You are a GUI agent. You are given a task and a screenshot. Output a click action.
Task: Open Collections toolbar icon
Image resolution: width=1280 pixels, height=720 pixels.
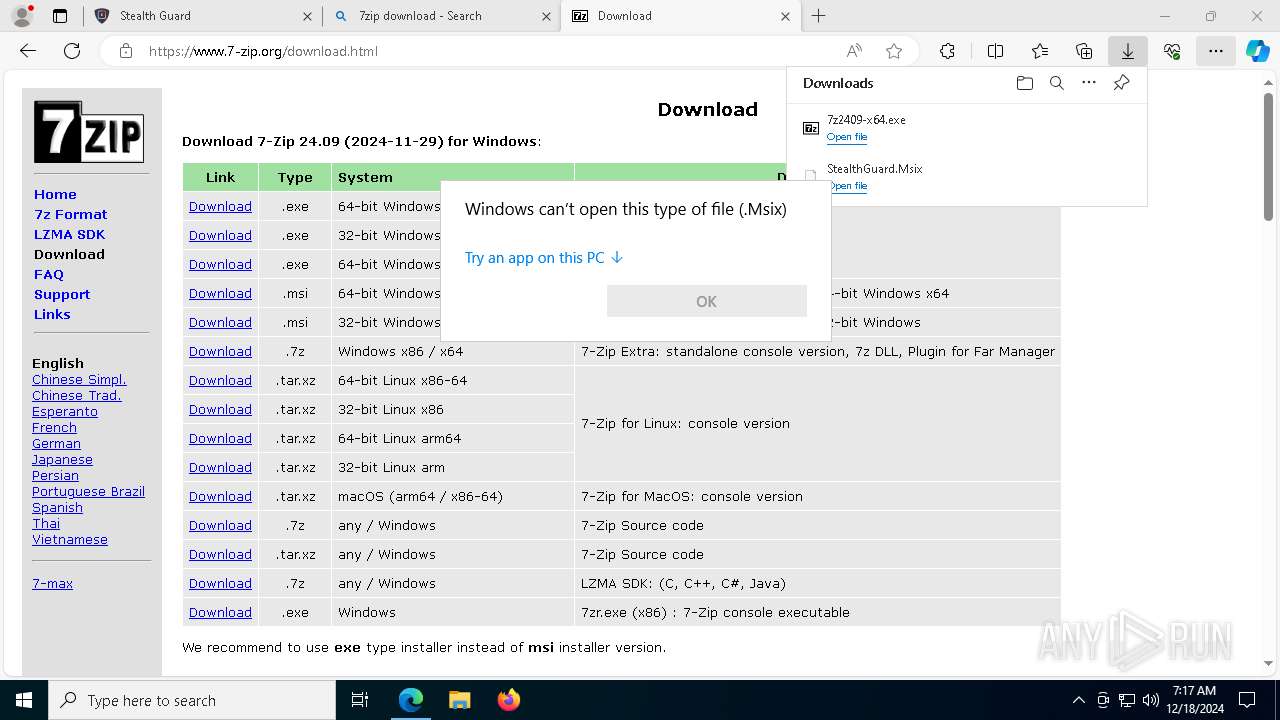(x=1084, y=51)
